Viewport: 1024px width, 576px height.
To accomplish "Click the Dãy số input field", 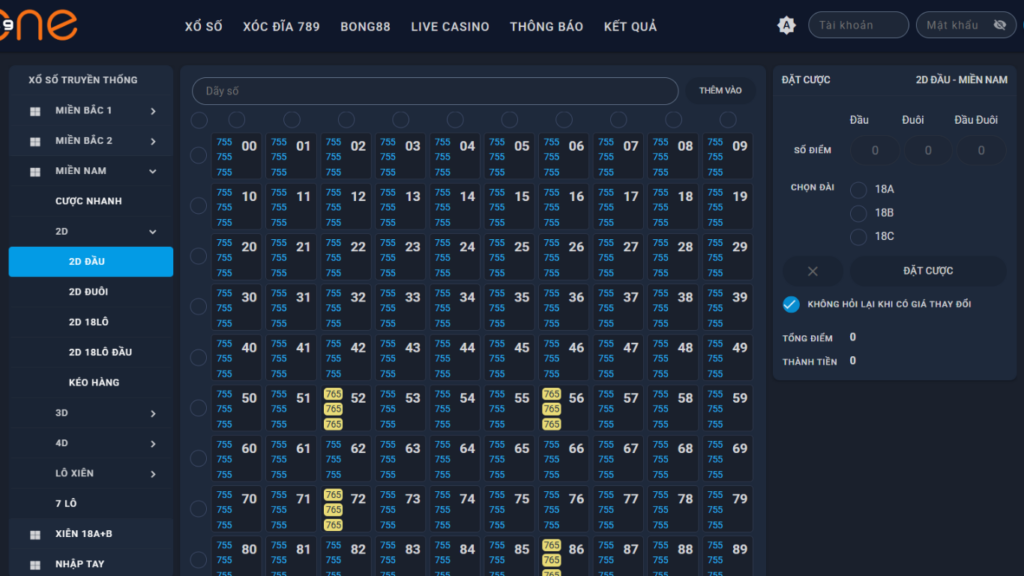I will click(x=435, y=91).
